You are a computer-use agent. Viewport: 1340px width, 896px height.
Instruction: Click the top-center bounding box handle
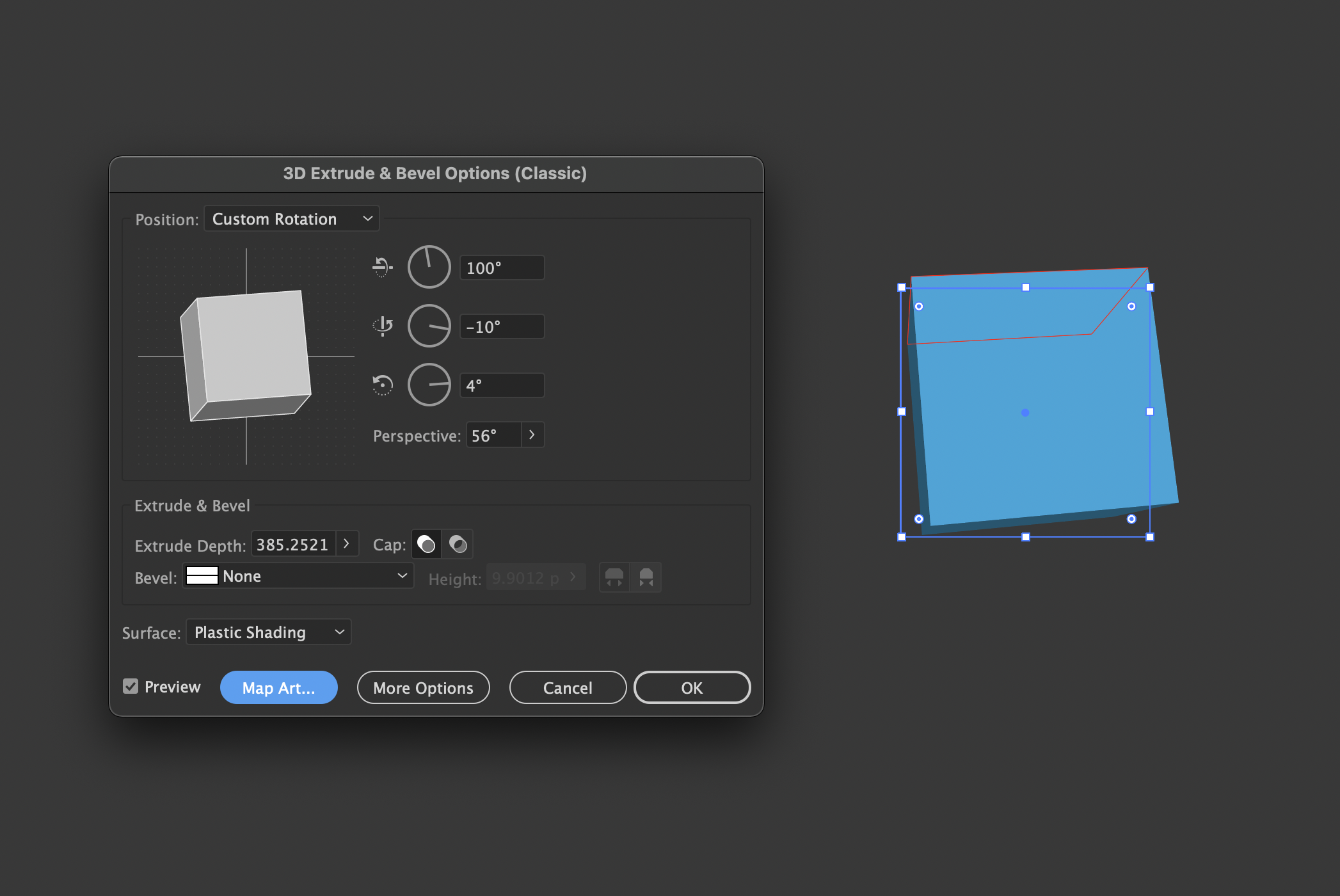click(x=1026, y=287)
